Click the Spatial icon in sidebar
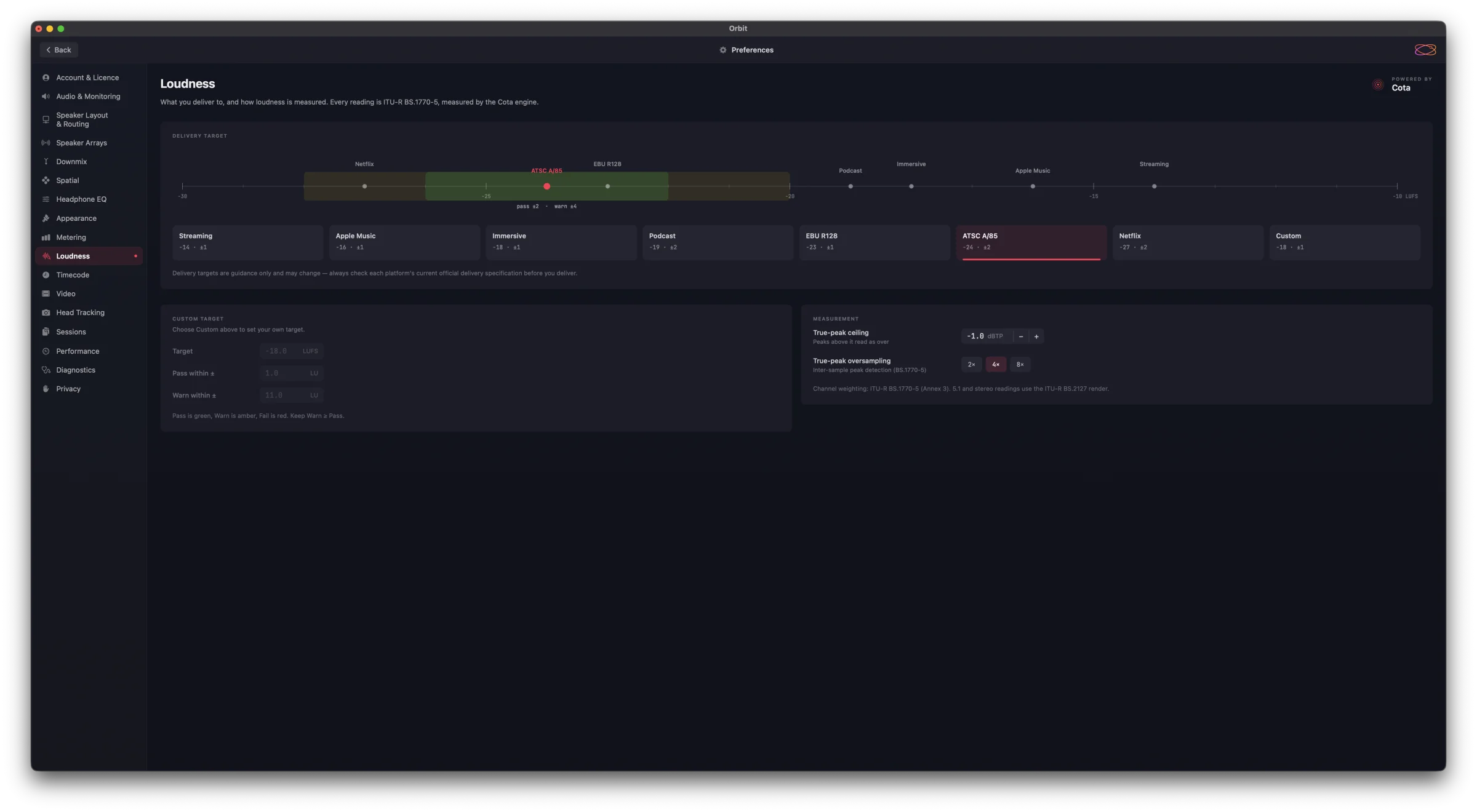Image resolution: width=1477 pixels, height=812 pixels. (46, 180)
